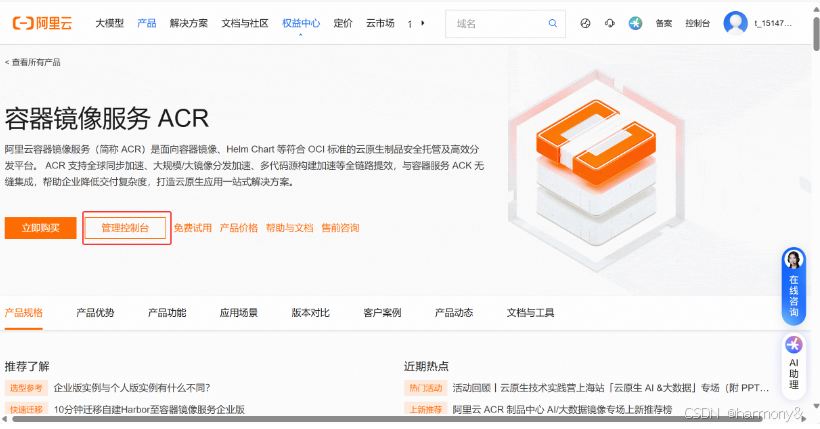Click the 热门活动 tag
Image resolution: width=820 pixels, height=429 pixels.
(x=426, y=388)
